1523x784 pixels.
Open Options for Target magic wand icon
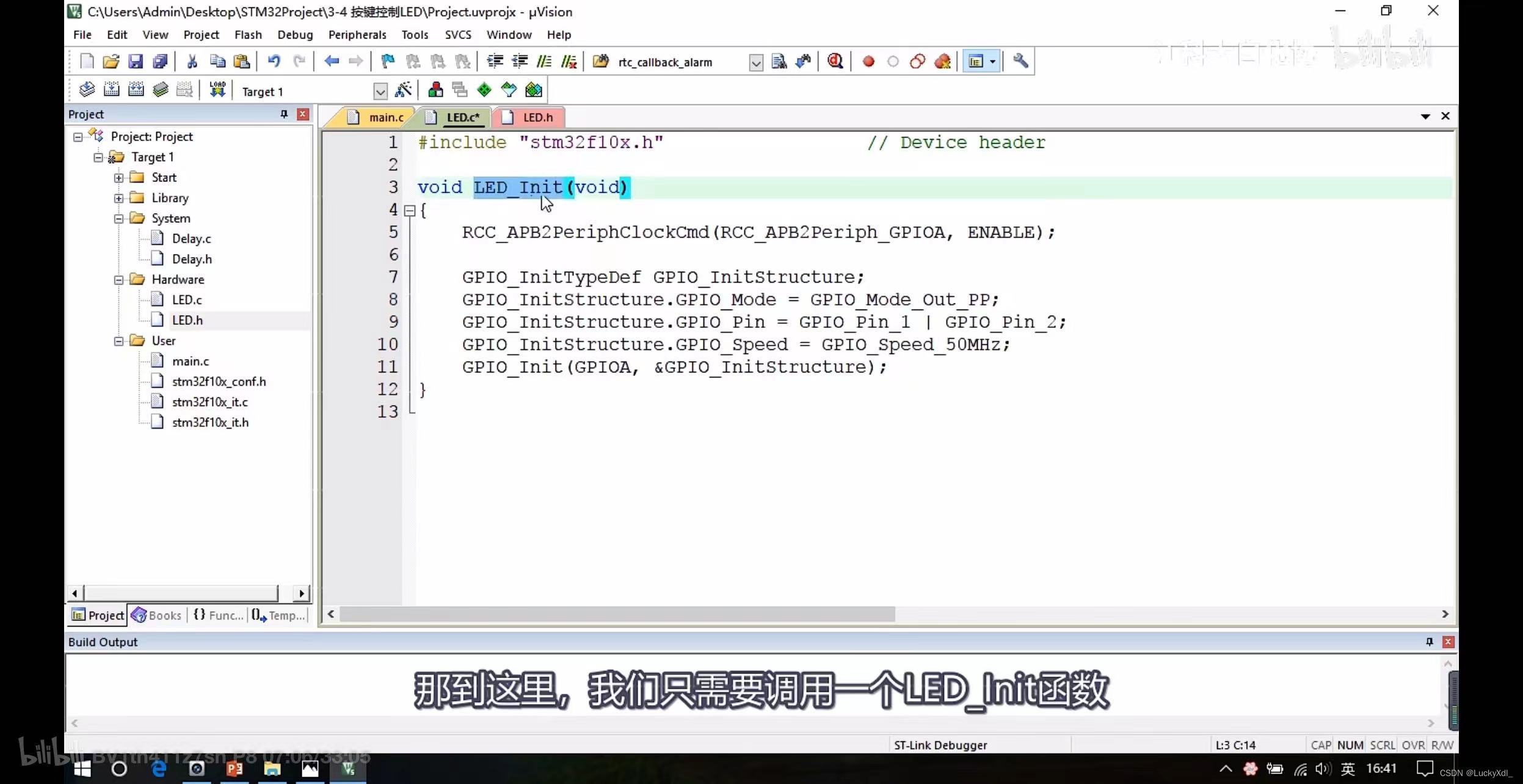click(x=403, y=90)
